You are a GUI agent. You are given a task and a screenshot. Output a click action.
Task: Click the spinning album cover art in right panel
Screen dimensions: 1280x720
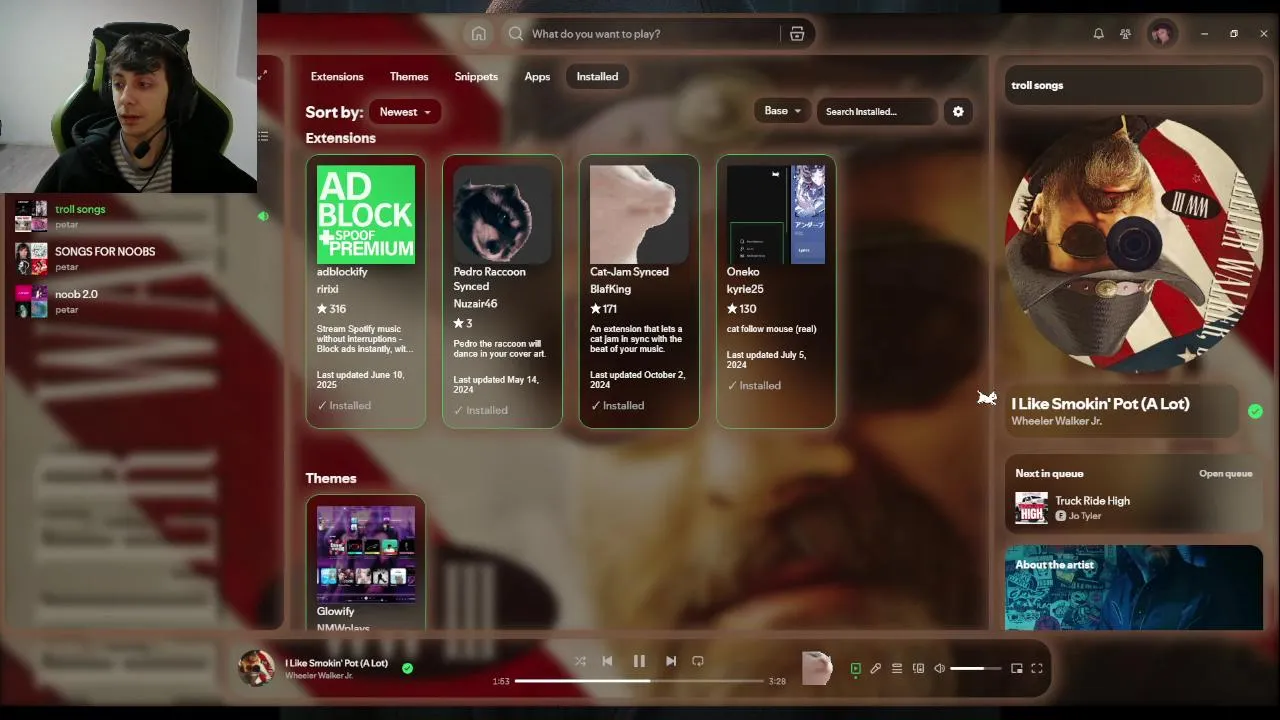click(x=1134, y=243)
